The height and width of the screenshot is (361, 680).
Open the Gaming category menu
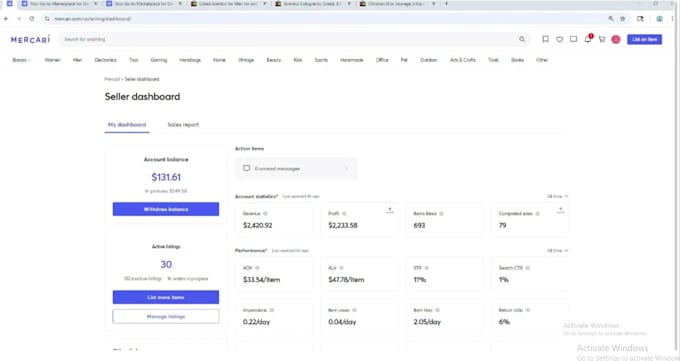[x=159, y=60]
